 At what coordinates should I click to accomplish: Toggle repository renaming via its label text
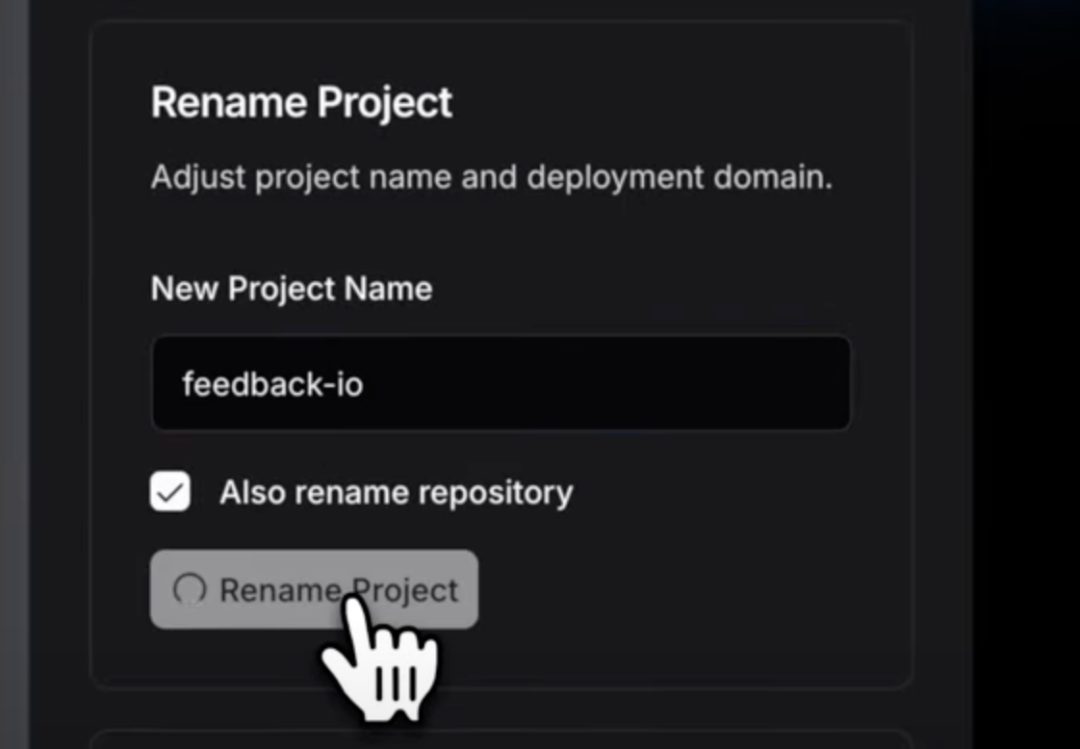pyautogui.click(x=396, y=493)
